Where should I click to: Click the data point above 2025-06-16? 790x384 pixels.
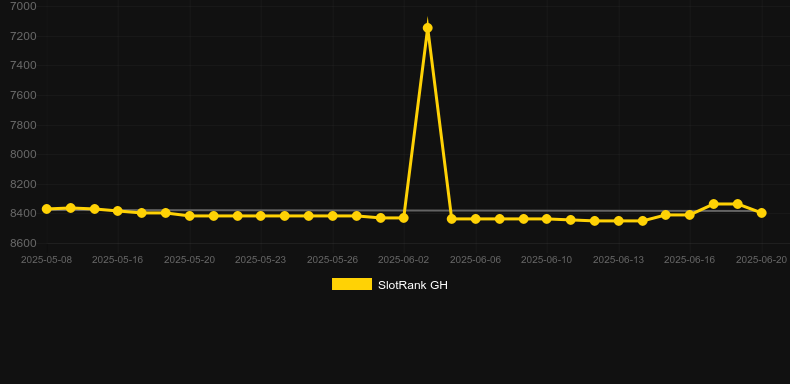(690, 215)
